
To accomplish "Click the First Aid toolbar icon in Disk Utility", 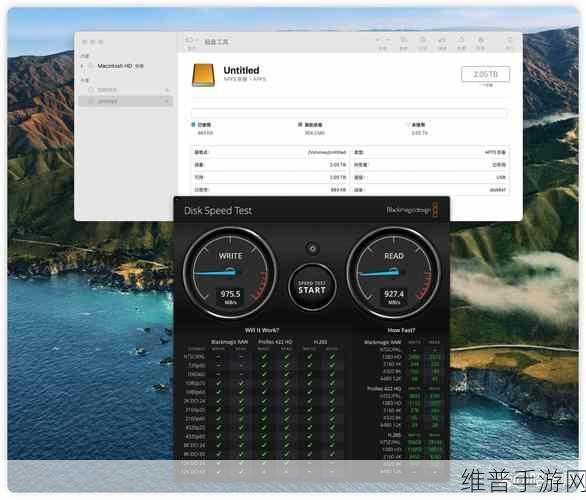I will pyautogui.click(x=403, y=43).
